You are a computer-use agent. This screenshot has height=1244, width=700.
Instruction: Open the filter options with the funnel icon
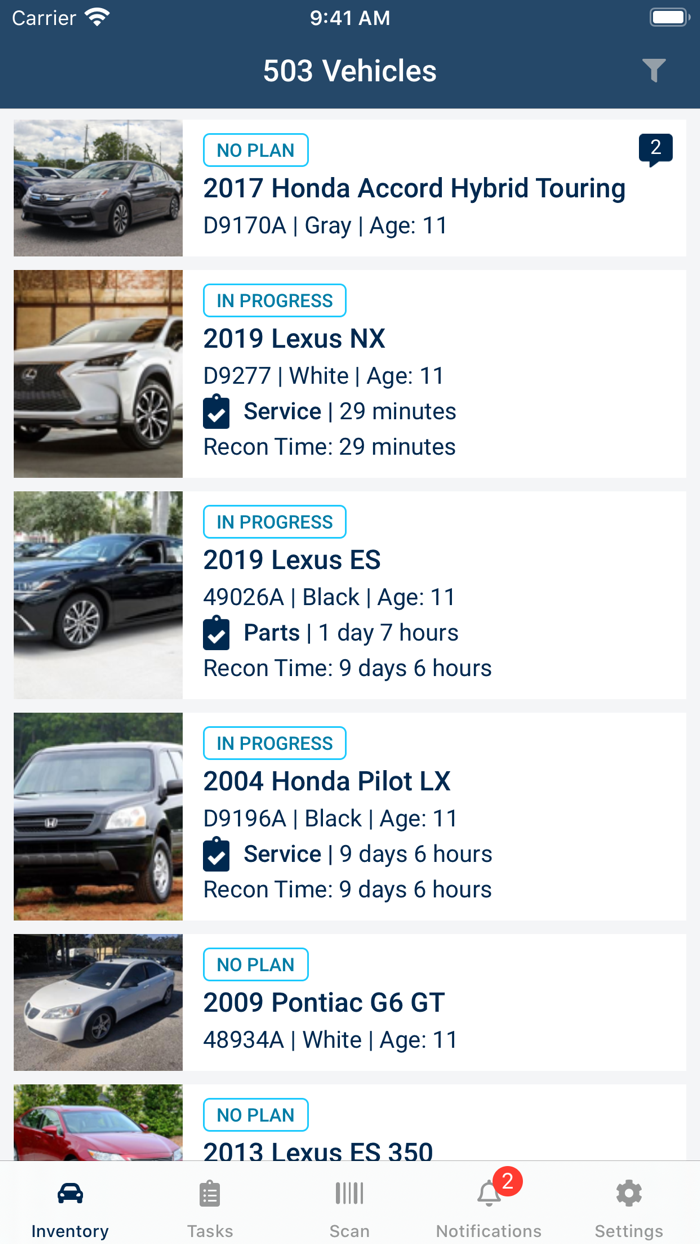[x=654, y=70]
